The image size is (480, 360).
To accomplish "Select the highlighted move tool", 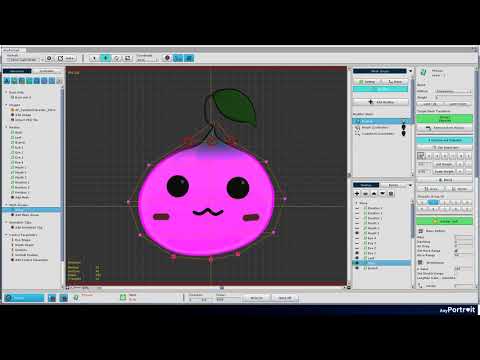I will 105,58.
